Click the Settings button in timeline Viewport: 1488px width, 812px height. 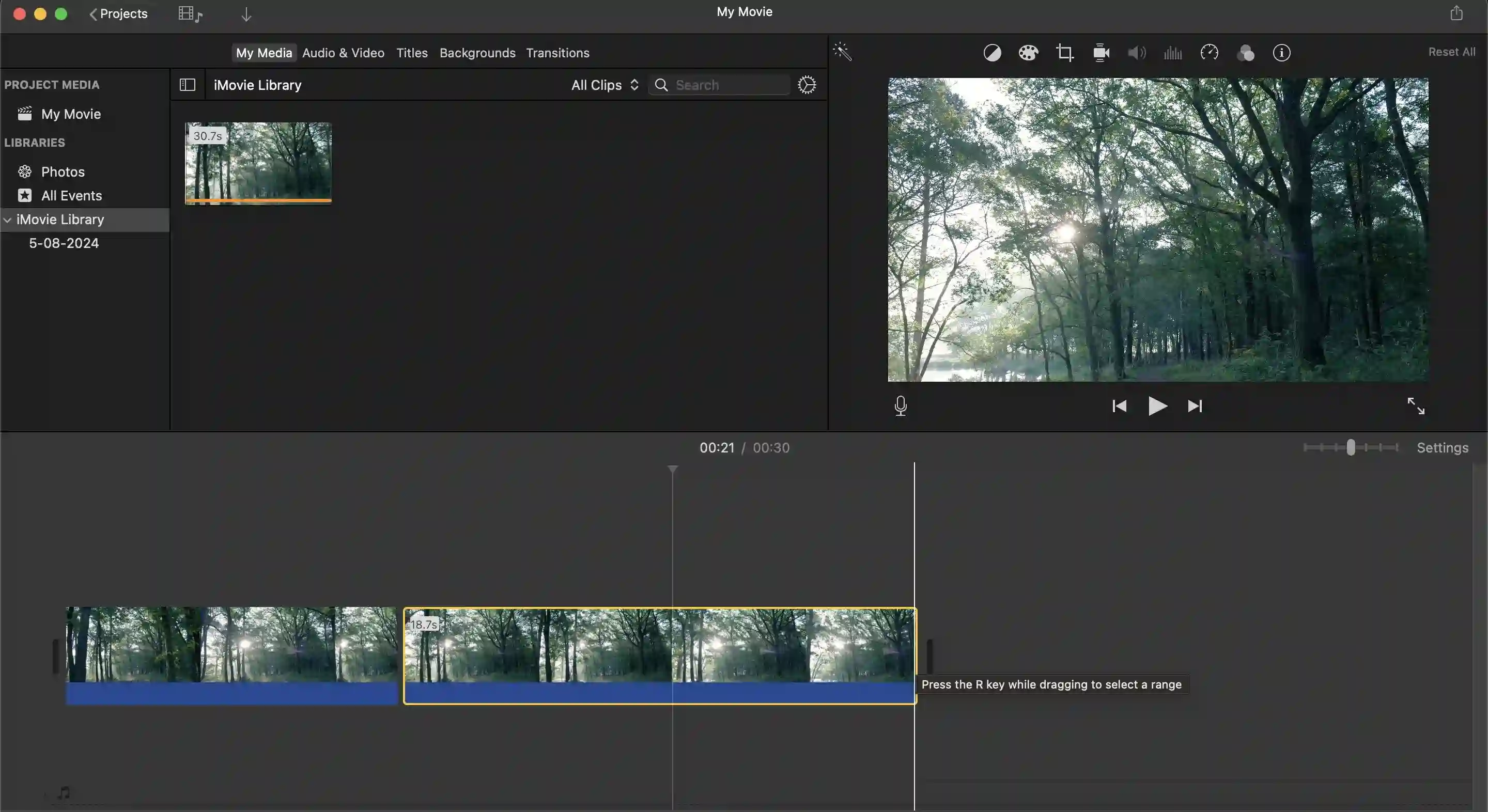pos(1442,447)
